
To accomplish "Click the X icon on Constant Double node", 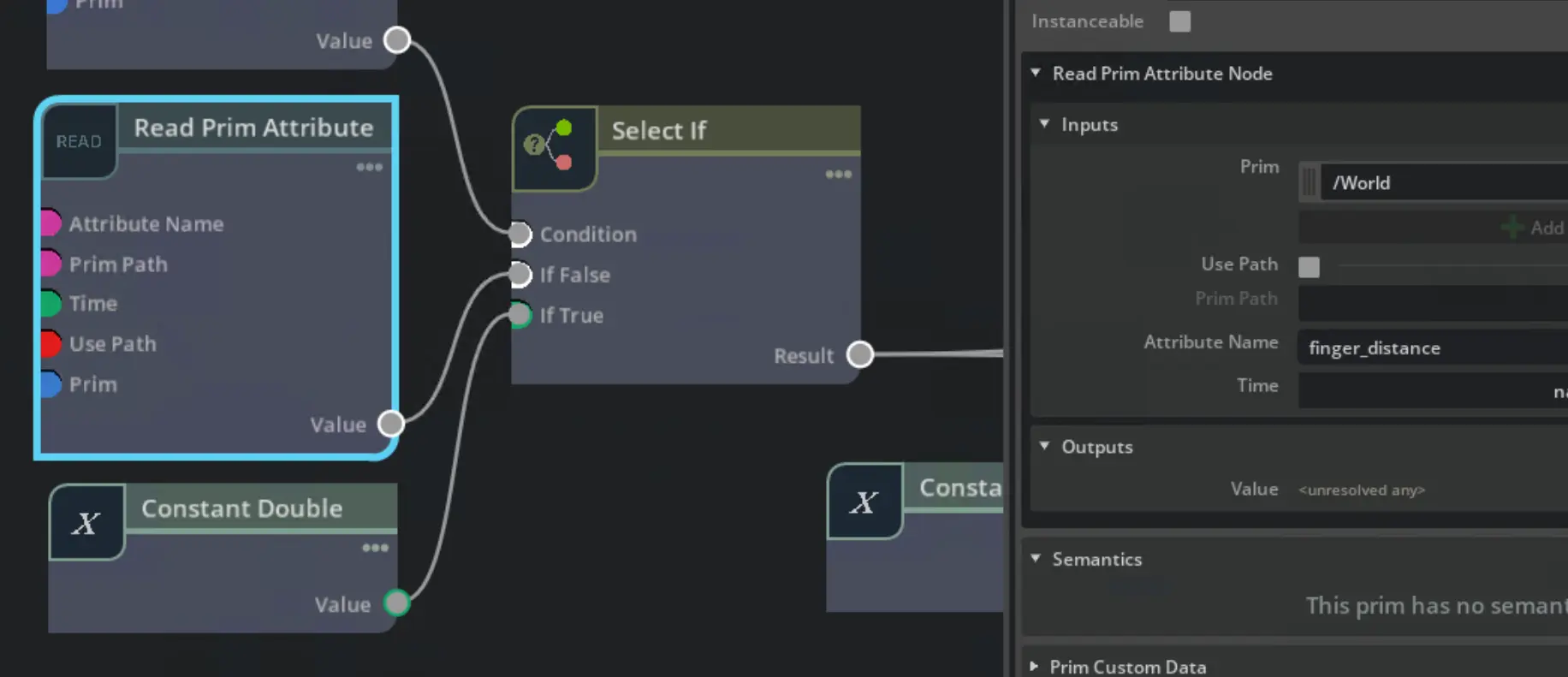I will coord(86,522).
